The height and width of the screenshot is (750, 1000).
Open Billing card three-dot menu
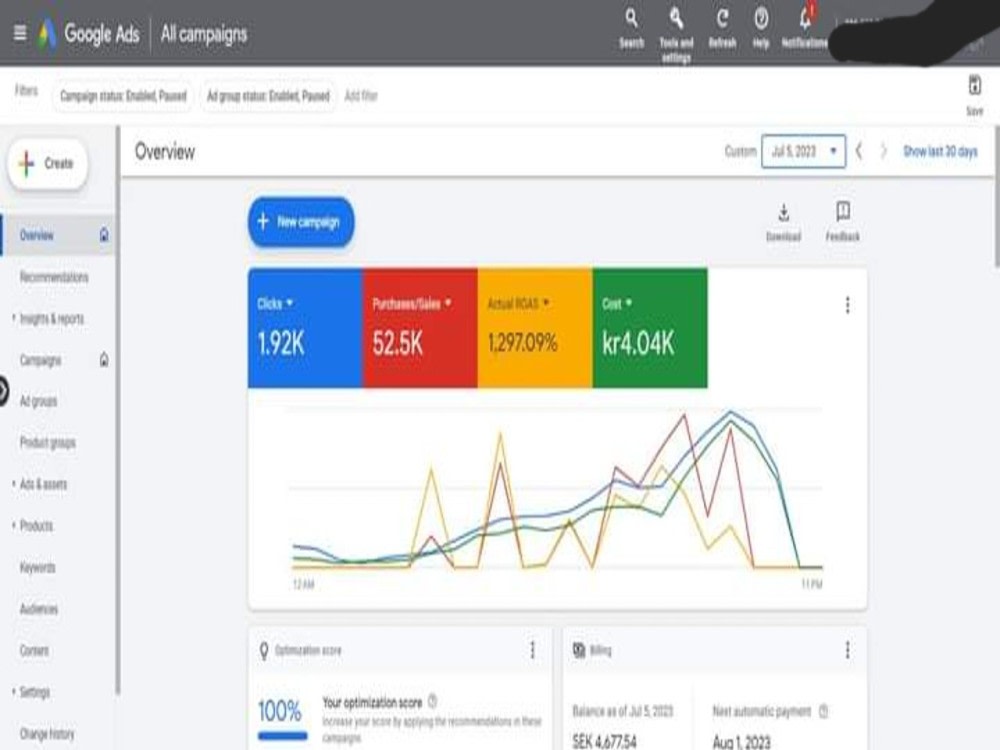pos(848,650)
